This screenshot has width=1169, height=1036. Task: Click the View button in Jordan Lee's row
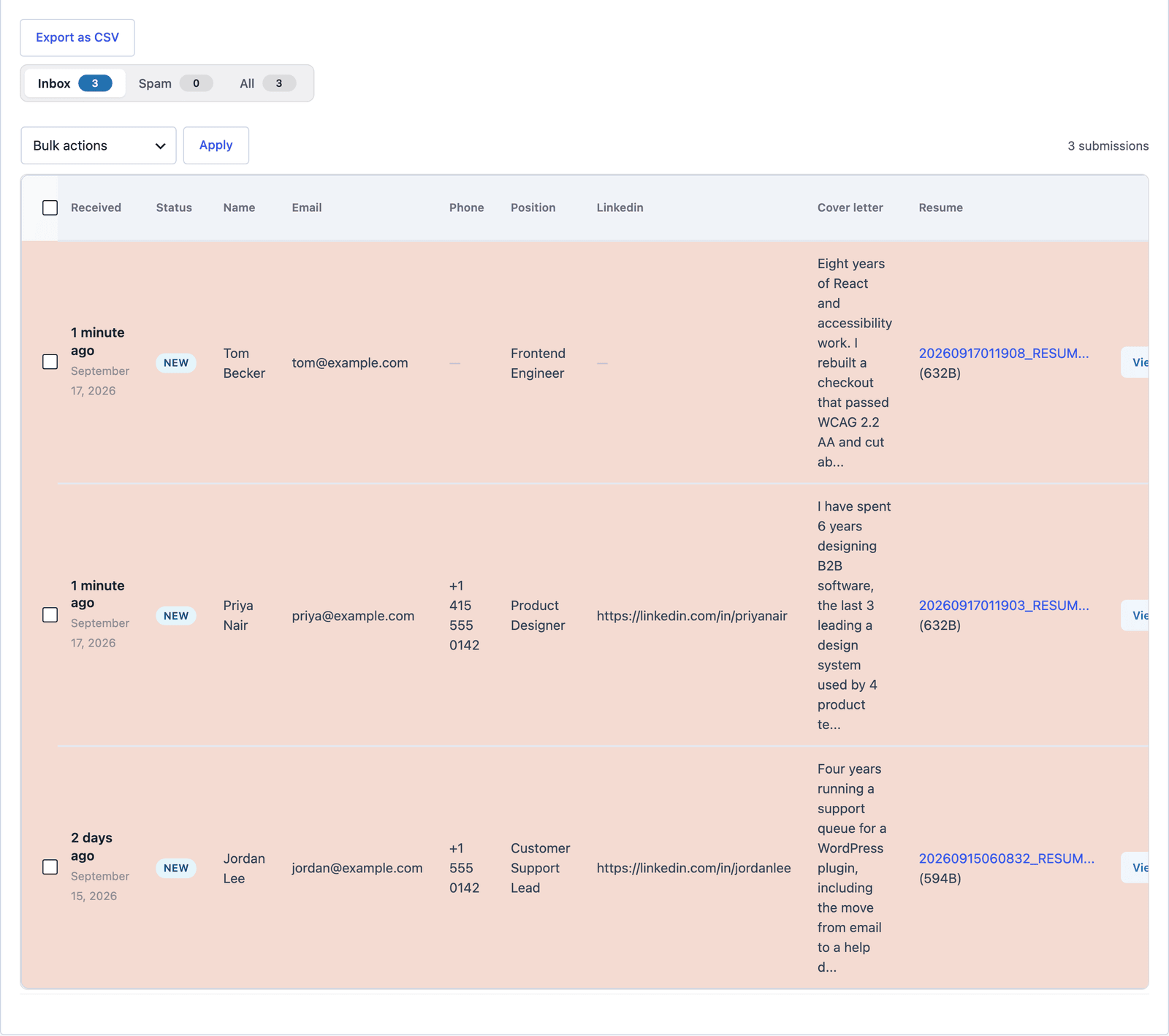tap(1135, 867)
